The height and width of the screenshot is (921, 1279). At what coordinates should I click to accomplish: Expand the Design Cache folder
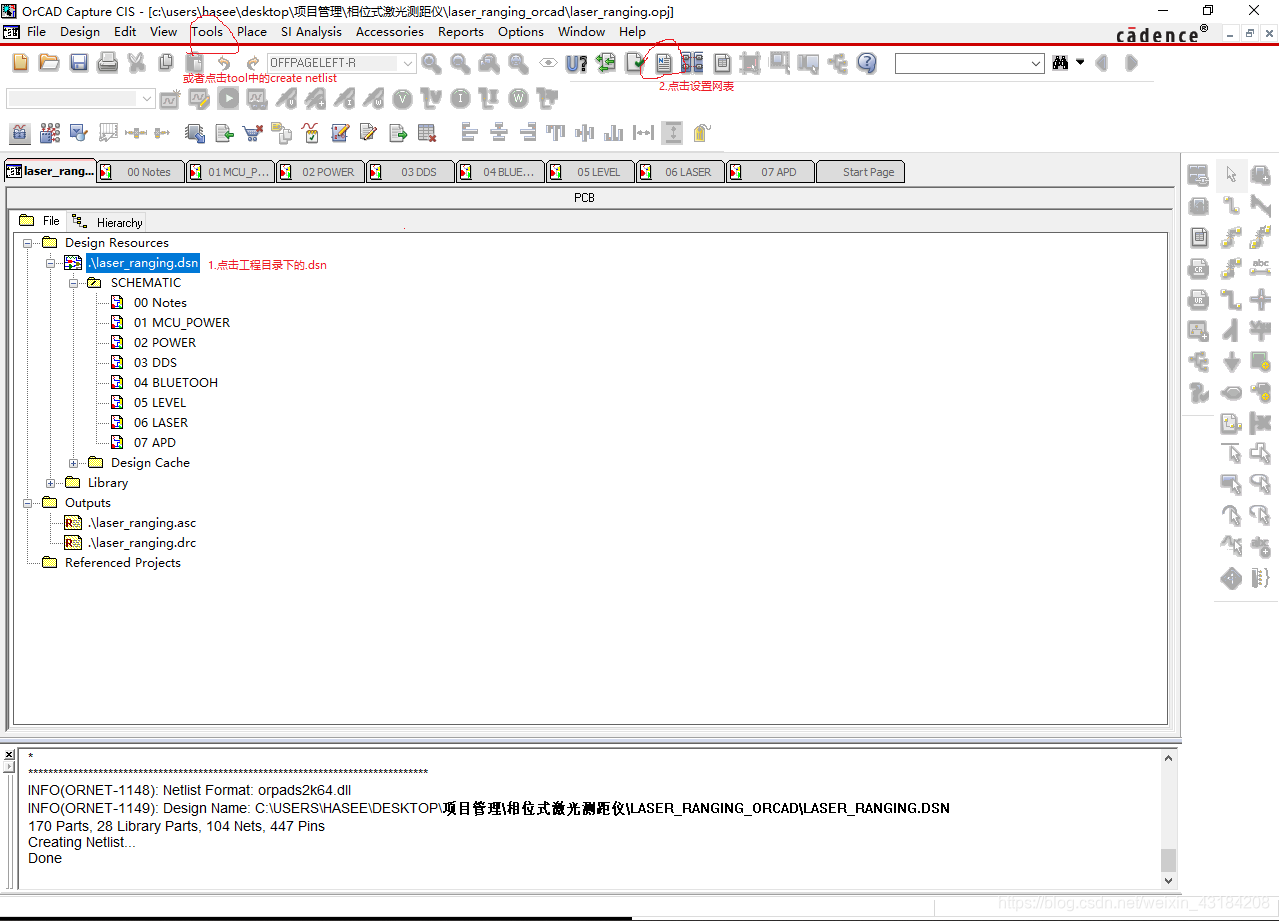tap(73, 462)
